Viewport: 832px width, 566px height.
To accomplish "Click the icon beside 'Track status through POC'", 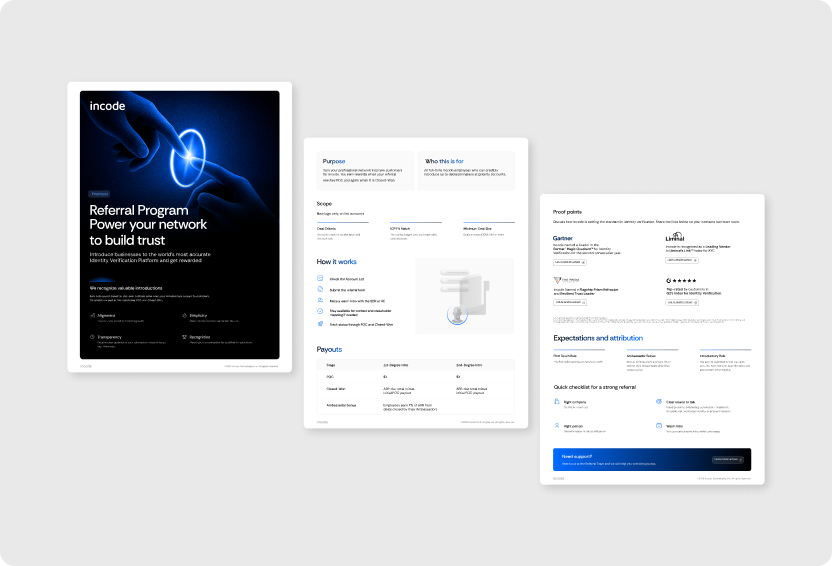I will [x=320, y=324].
